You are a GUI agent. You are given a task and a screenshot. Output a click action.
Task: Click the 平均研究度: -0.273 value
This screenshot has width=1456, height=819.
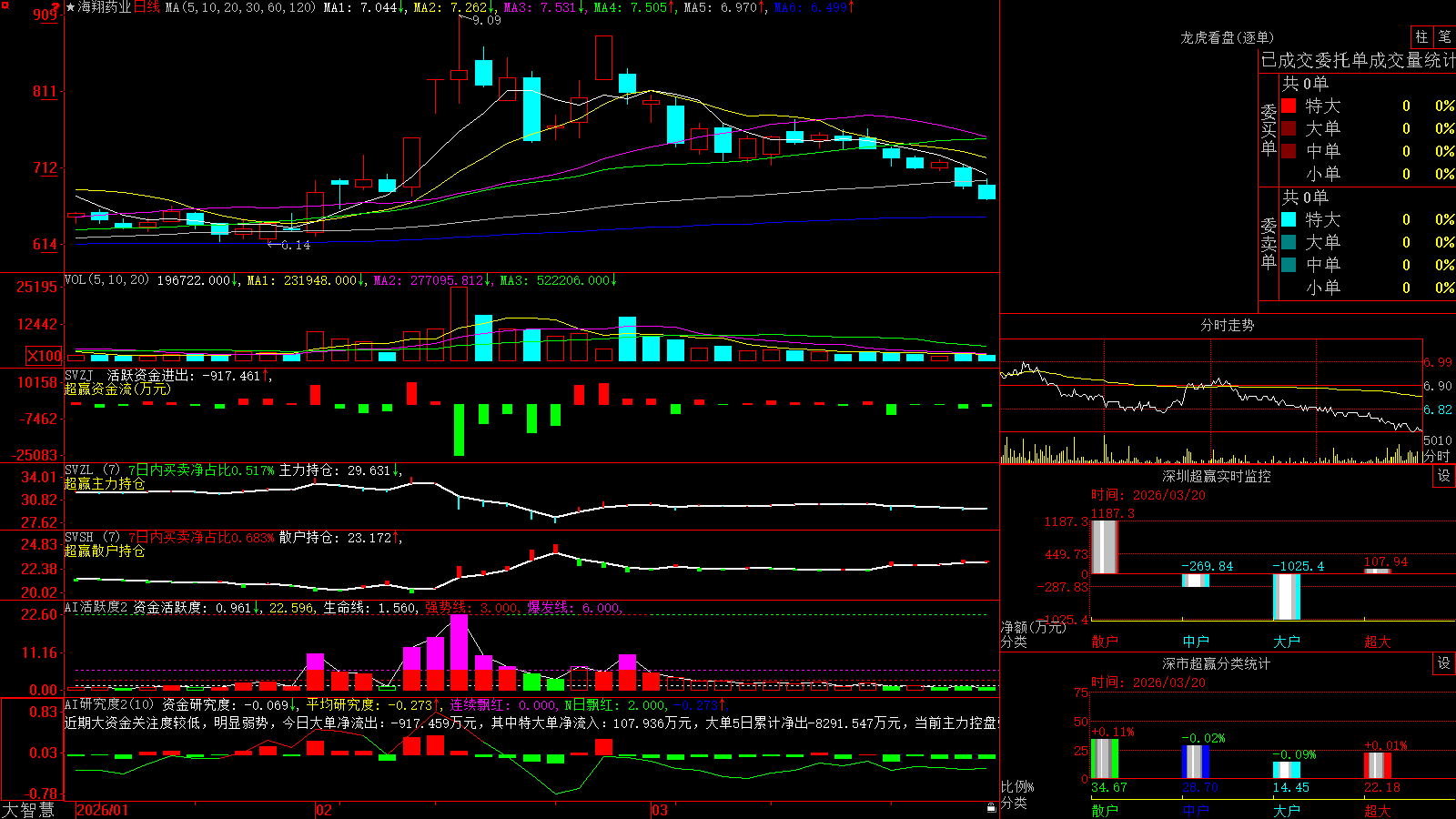(369, 705)
